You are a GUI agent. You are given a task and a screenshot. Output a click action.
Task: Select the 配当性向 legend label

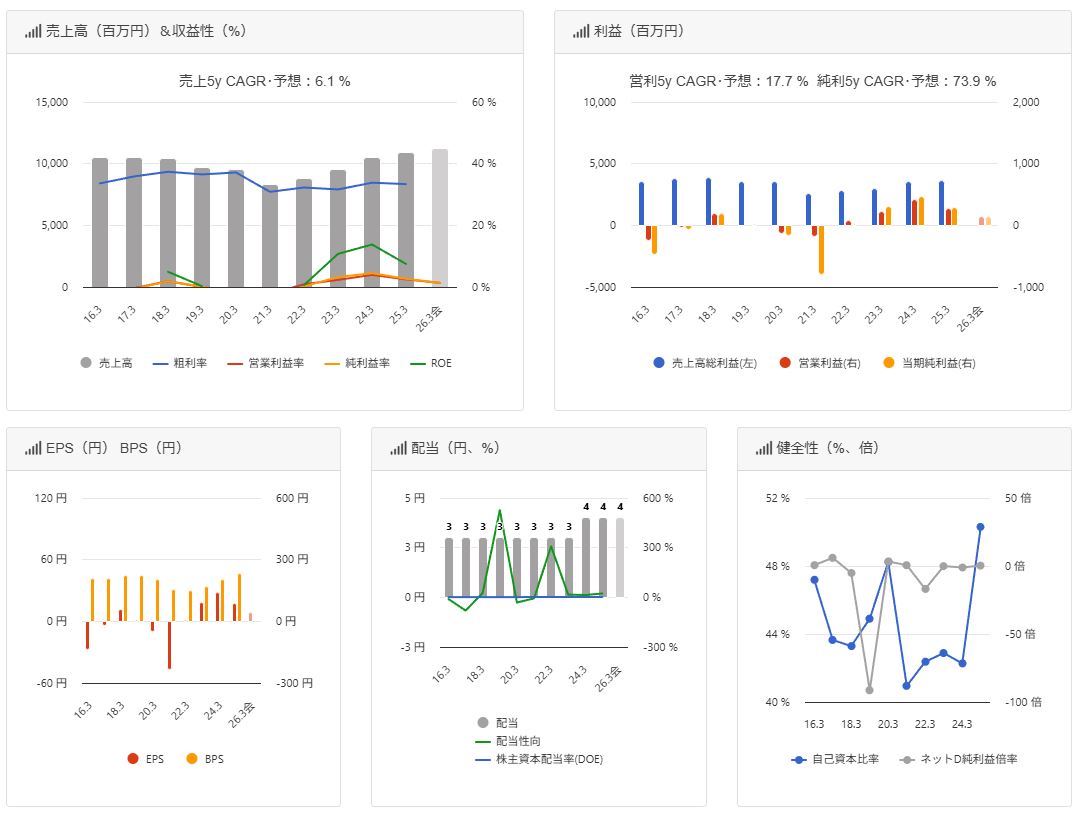click(520, 741)
